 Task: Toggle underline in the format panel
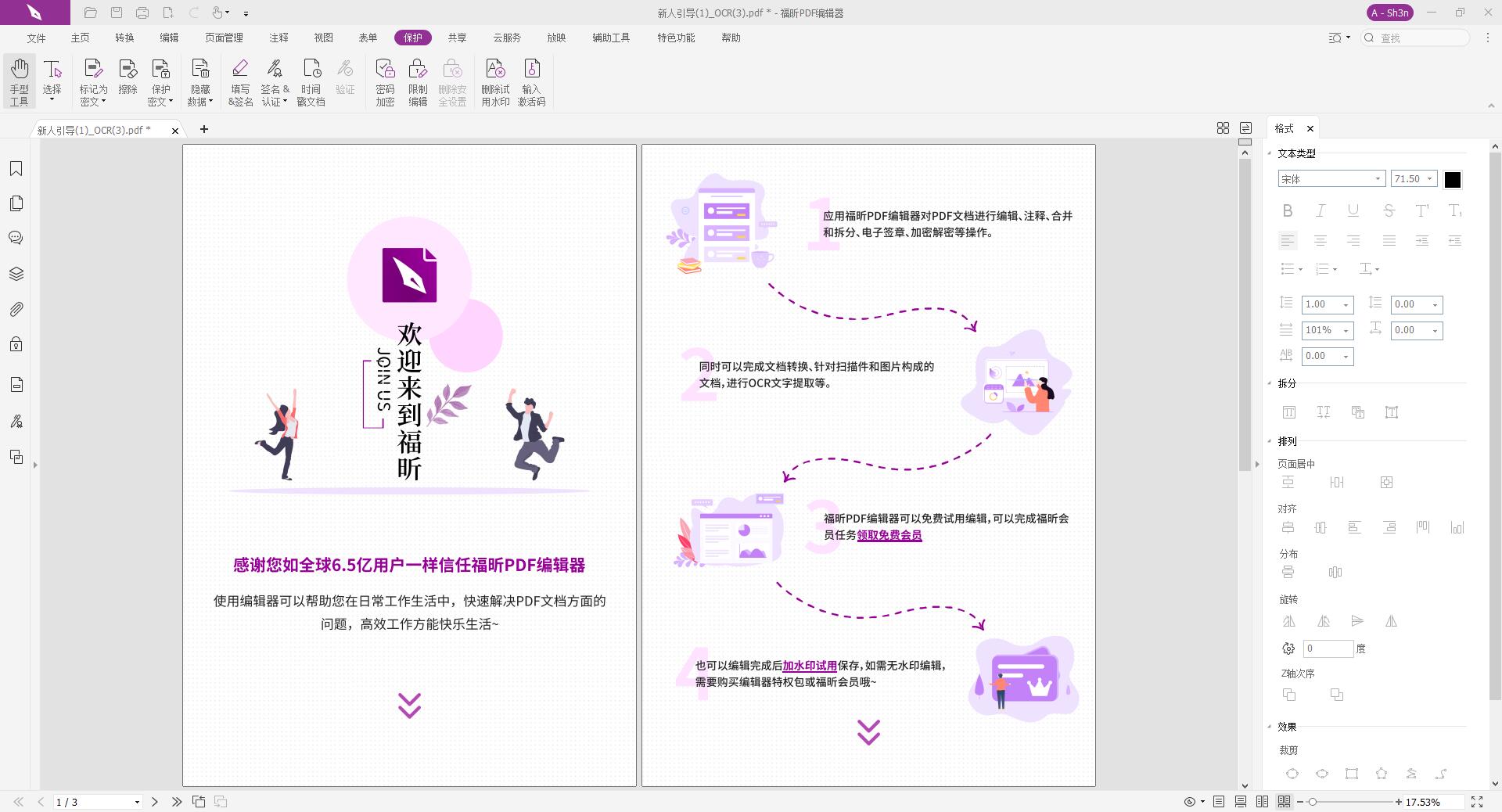pyautogui.click(x=1353, y=210)
